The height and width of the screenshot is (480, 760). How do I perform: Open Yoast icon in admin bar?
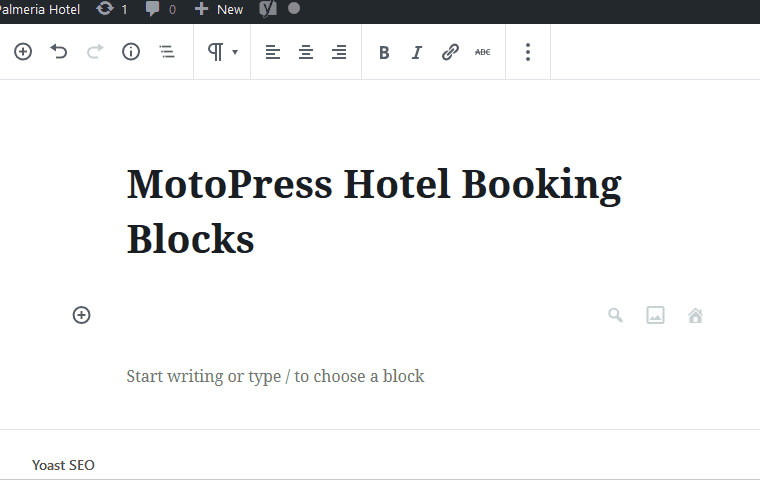click(x=268, y=9)
